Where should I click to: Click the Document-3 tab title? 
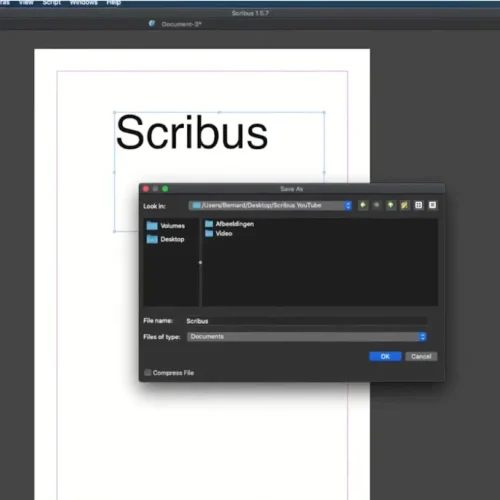[181, 24]
